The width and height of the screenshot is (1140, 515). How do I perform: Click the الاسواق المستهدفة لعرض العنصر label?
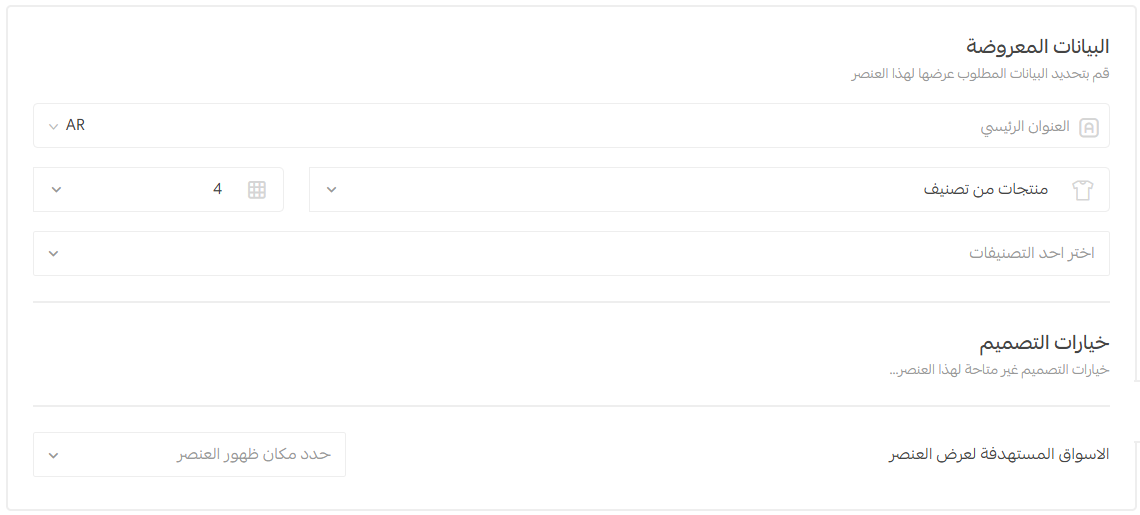coord(998,455)
